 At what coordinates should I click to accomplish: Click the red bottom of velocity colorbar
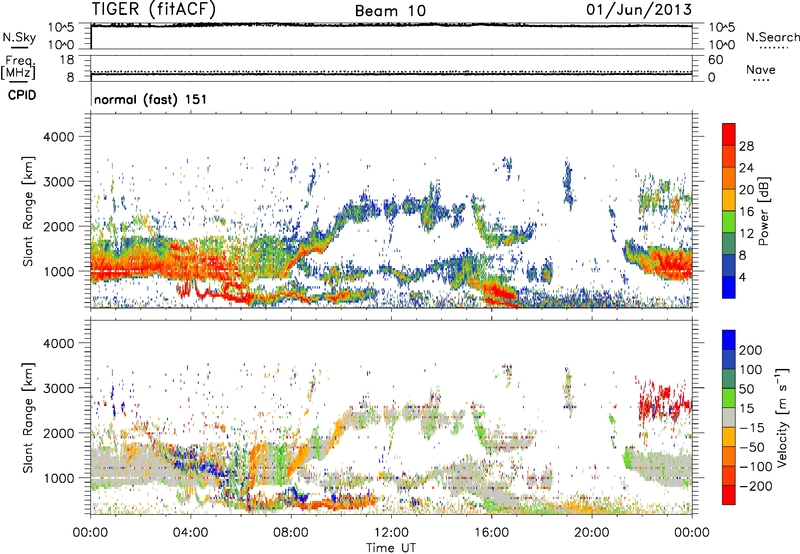[x=729, y=495]
